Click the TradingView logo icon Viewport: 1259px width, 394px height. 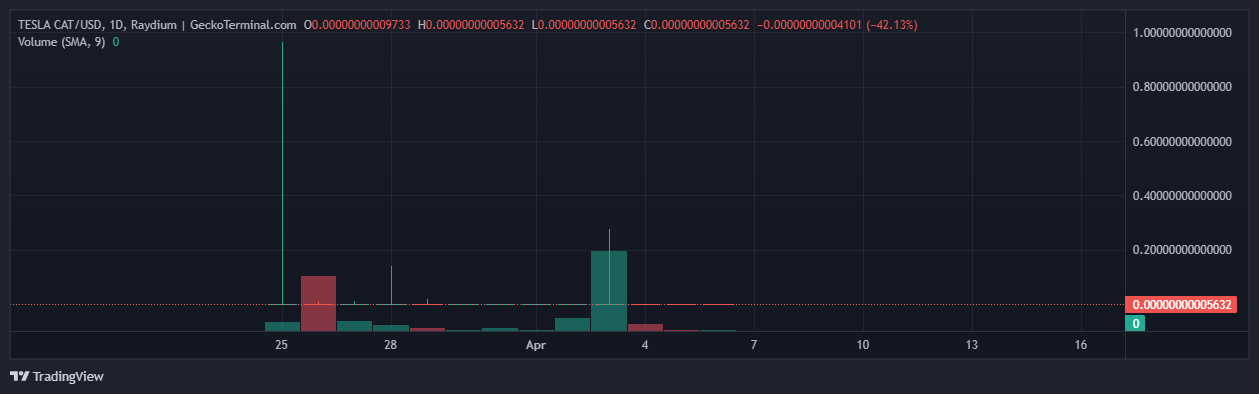click(19, 376)
